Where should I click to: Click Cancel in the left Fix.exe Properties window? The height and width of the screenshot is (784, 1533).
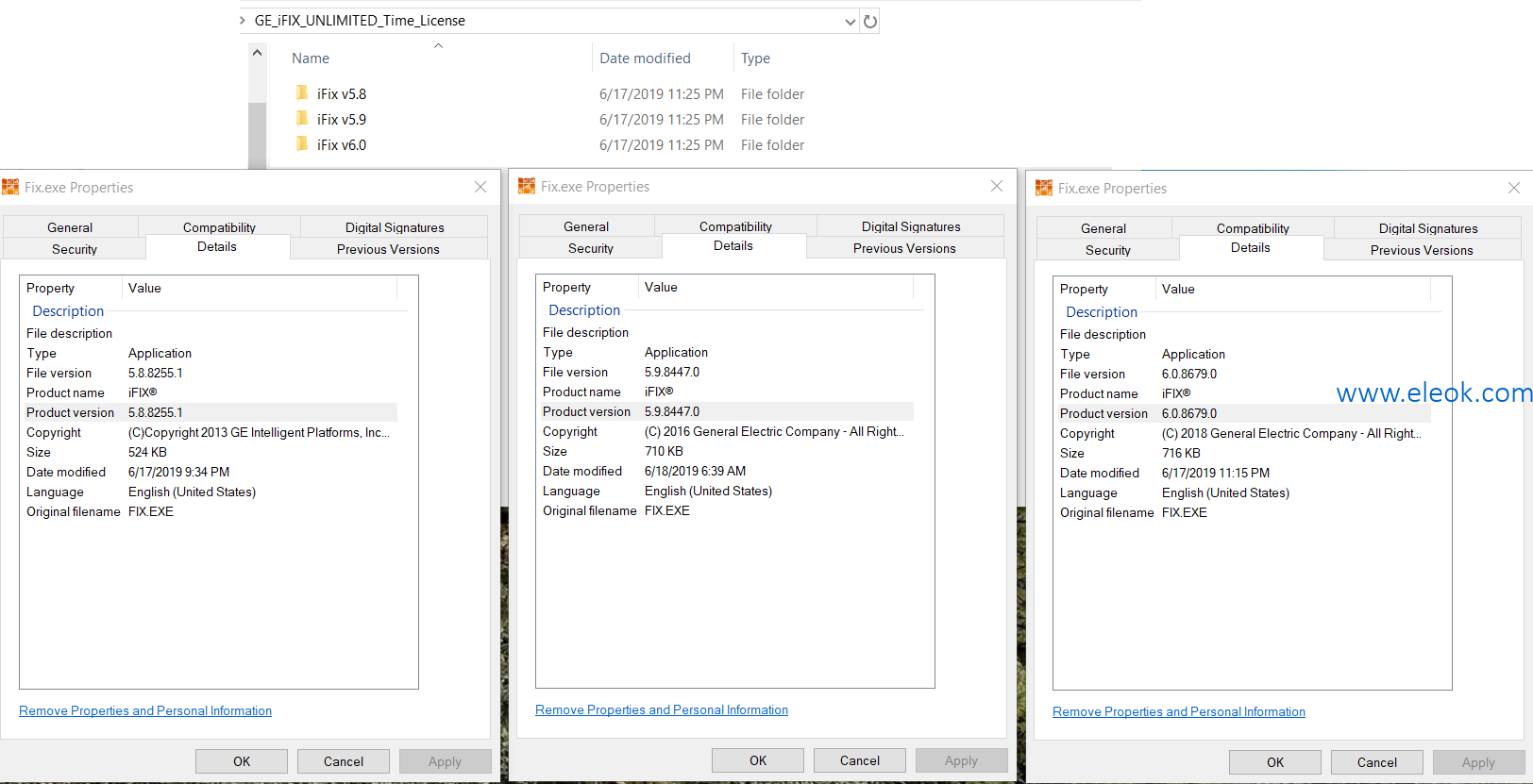point(344,761)
